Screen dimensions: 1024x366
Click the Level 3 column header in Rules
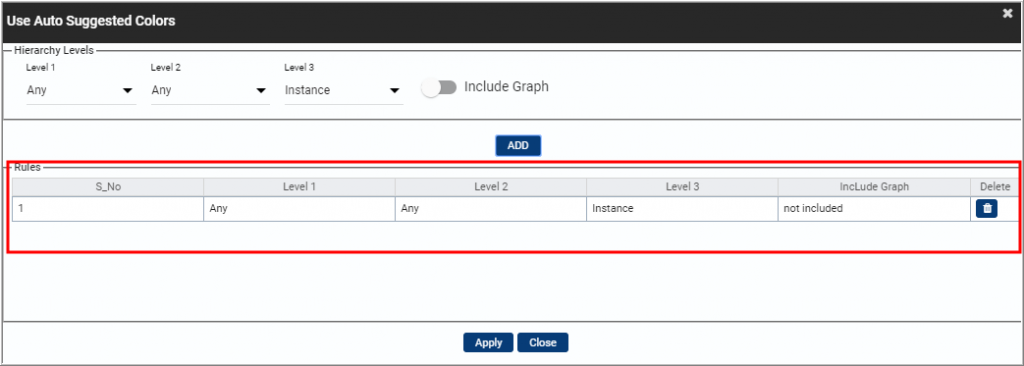[x=682, y=187]
